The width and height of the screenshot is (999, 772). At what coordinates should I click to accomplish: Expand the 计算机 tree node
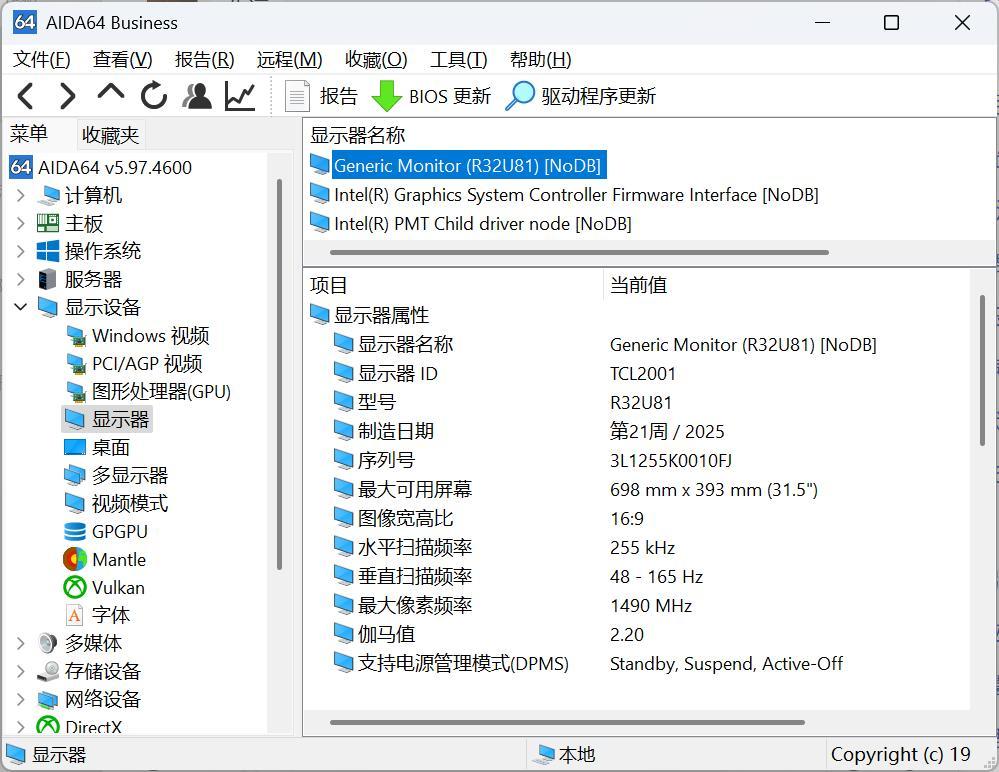[20, 195]
